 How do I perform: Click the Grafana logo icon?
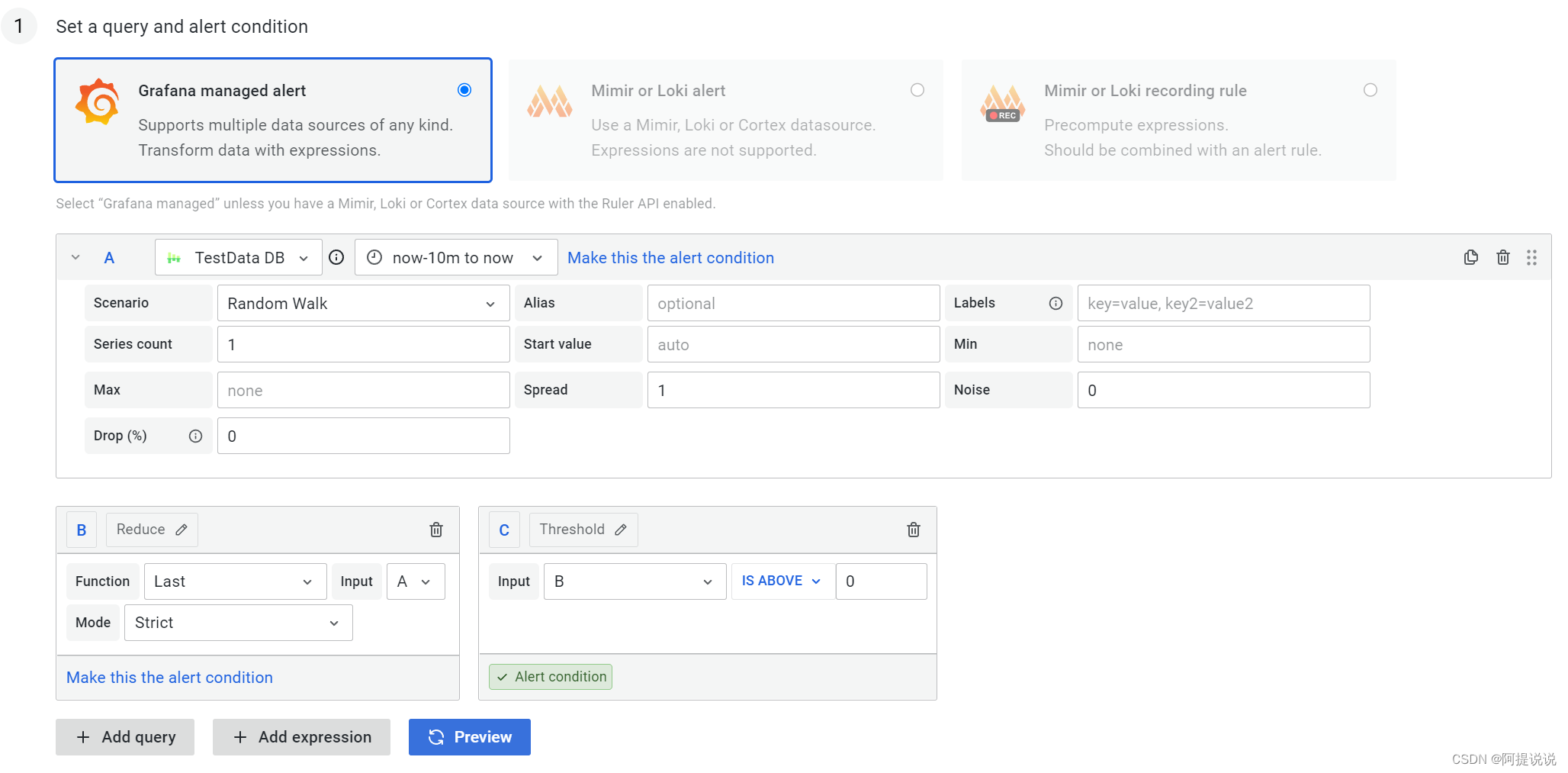pyautogui.click(x=98, y=101)
